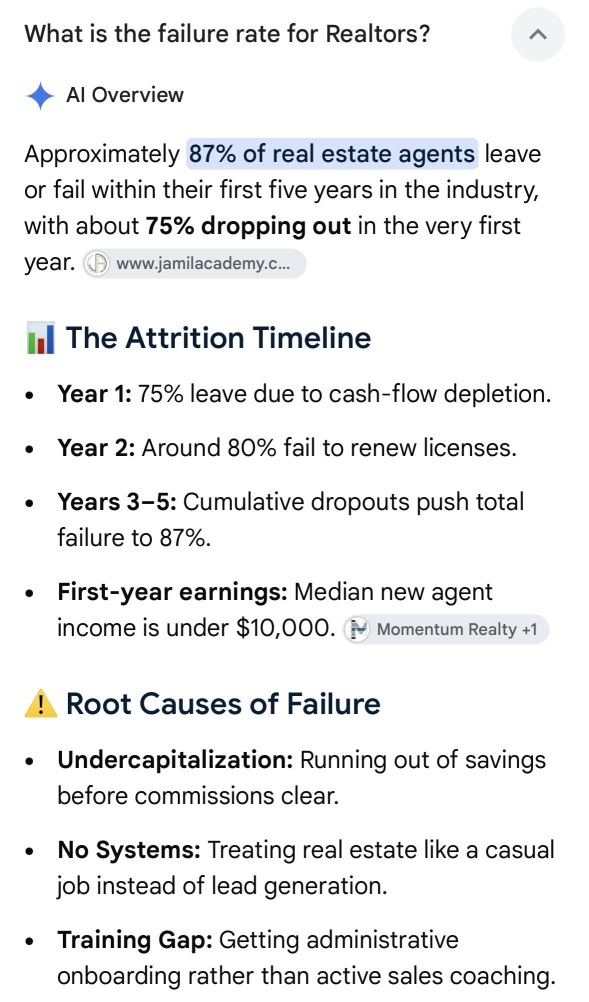Screen dimensions: 589x1002
Task: Click the jamilacademy favicon icon
Action: (98, 264)
